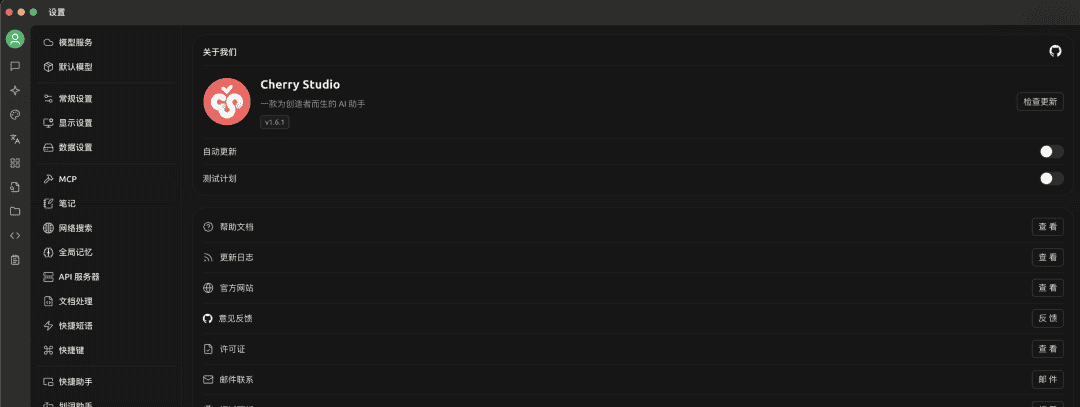Open the GitHub repository icon
The width and height of the screenshot is (1080, 407).
(x=1055, y=51)
